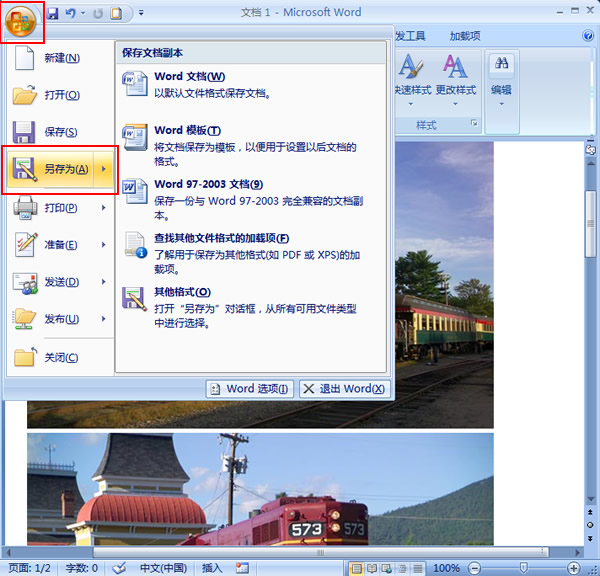Expand the 编辑 group dropdown
This screenshot has width=600, height=576.
point(501,104)
